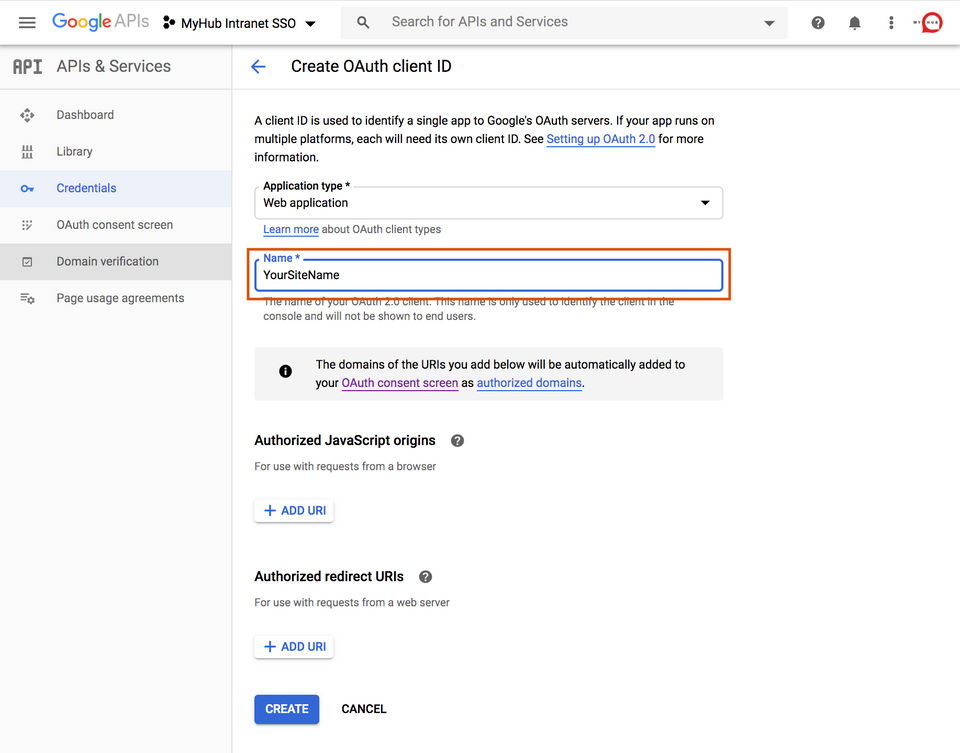Open the hamburger navigation menu
The height and width of the screenshot is (753, 960).
click(27, 22)
